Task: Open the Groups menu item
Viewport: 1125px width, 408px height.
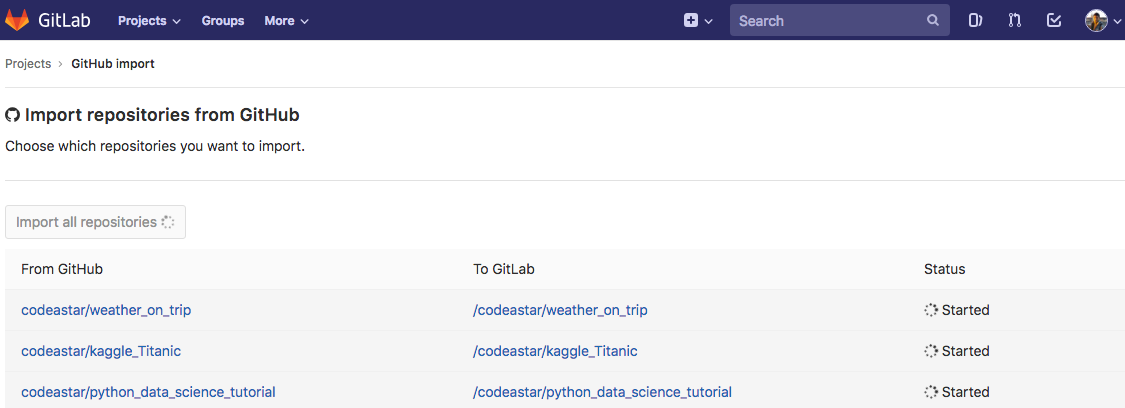Action: tap(223, 20)
